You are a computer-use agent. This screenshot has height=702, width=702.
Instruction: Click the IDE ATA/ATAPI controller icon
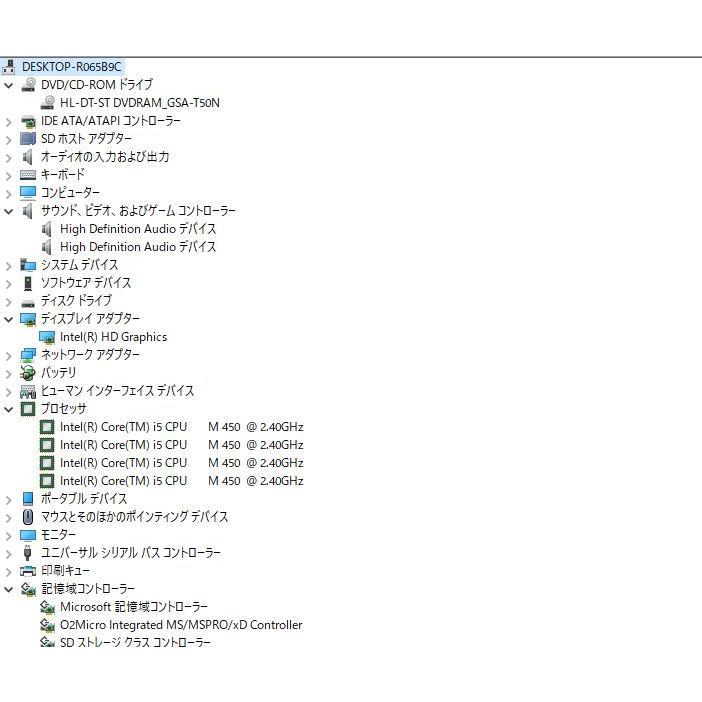(28, 121)
